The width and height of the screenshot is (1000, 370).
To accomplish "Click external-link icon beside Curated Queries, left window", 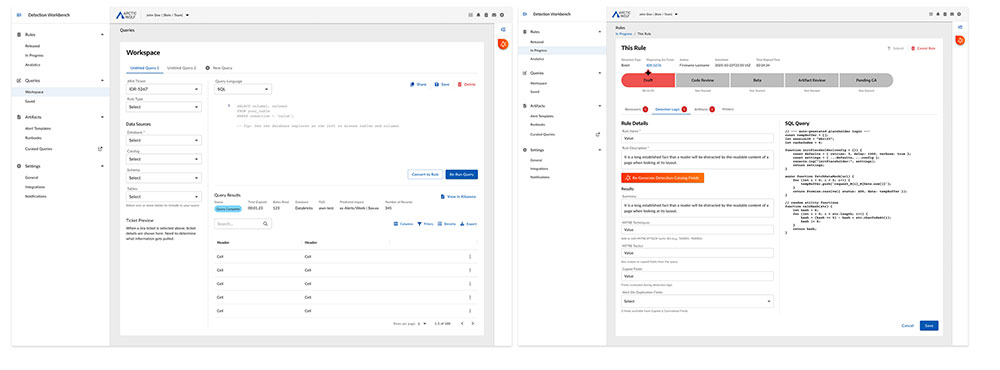I will (99, 149).
